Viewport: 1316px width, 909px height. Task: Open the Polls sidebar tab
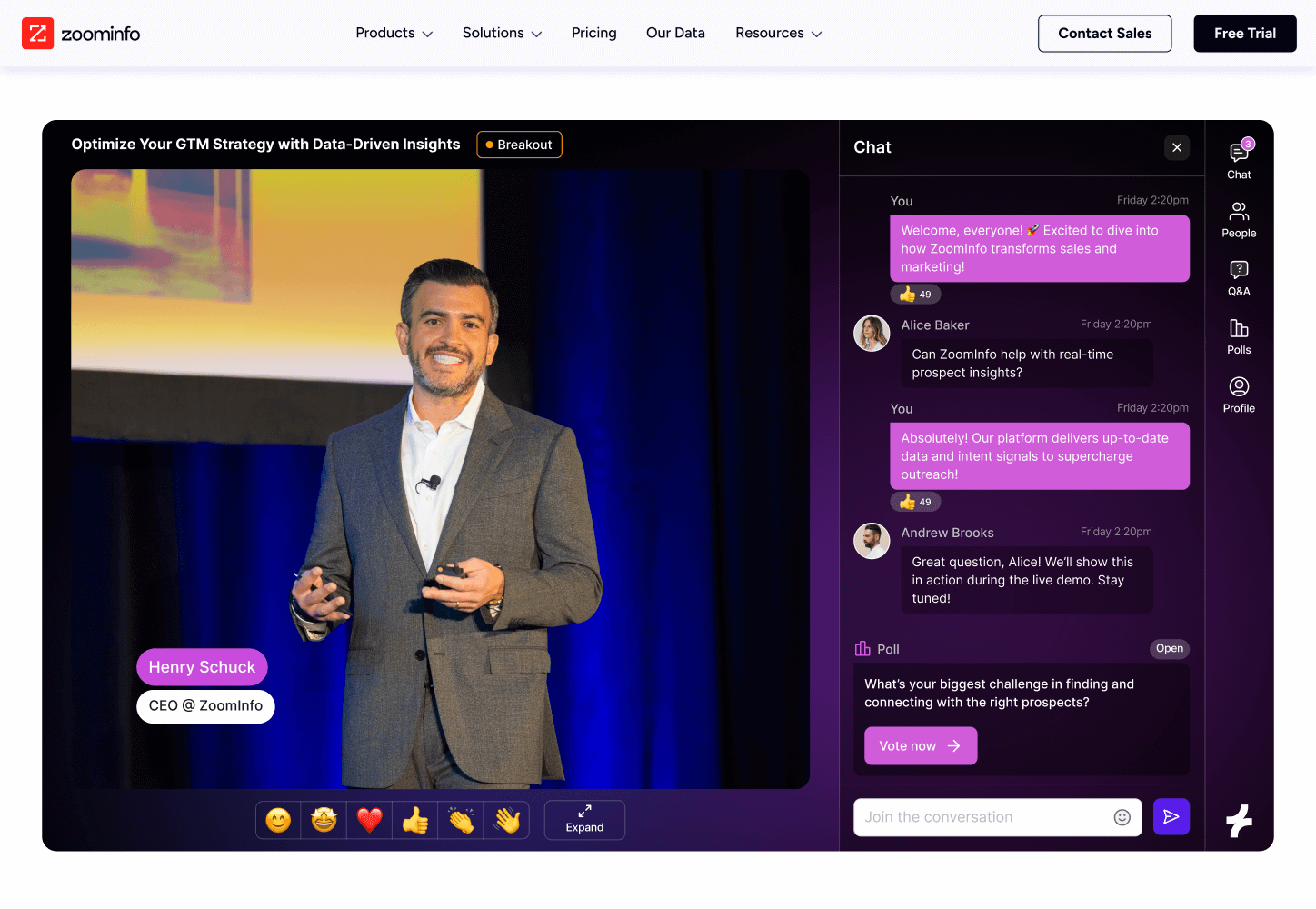coord(1239,336)
